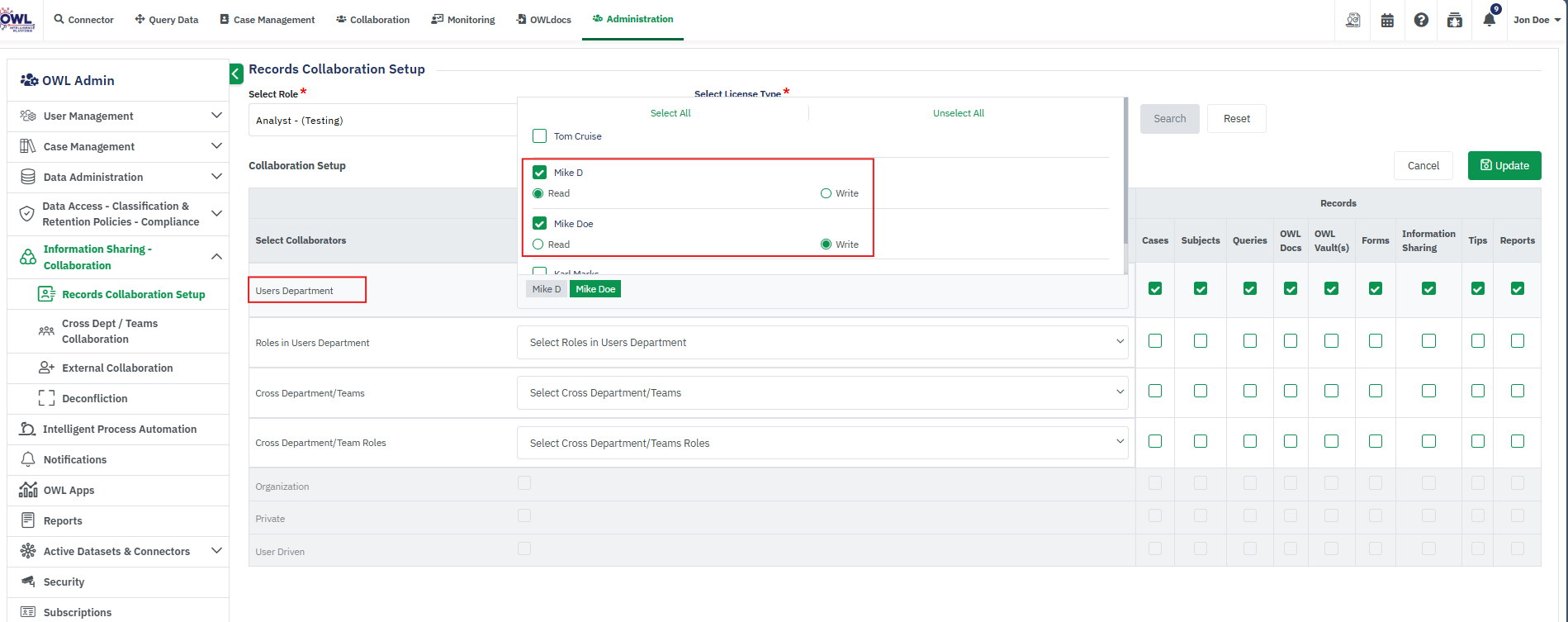Open Select Cross Department/Teams dropdown
1568x622 pixels.
[822, 392]
